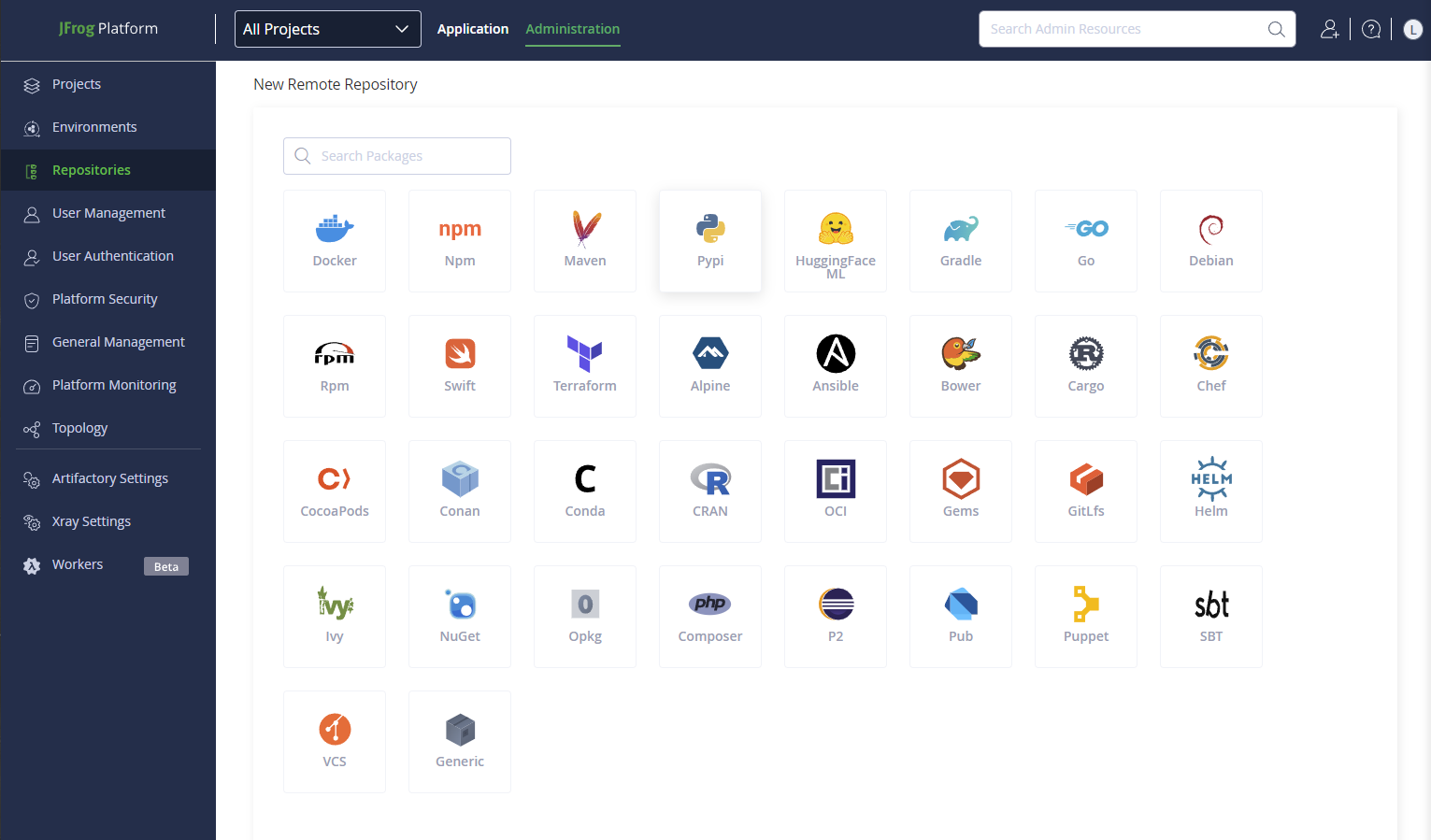Choose the Ivy package type
This screenshot has width=1431, height=840.
coord(335,617)
